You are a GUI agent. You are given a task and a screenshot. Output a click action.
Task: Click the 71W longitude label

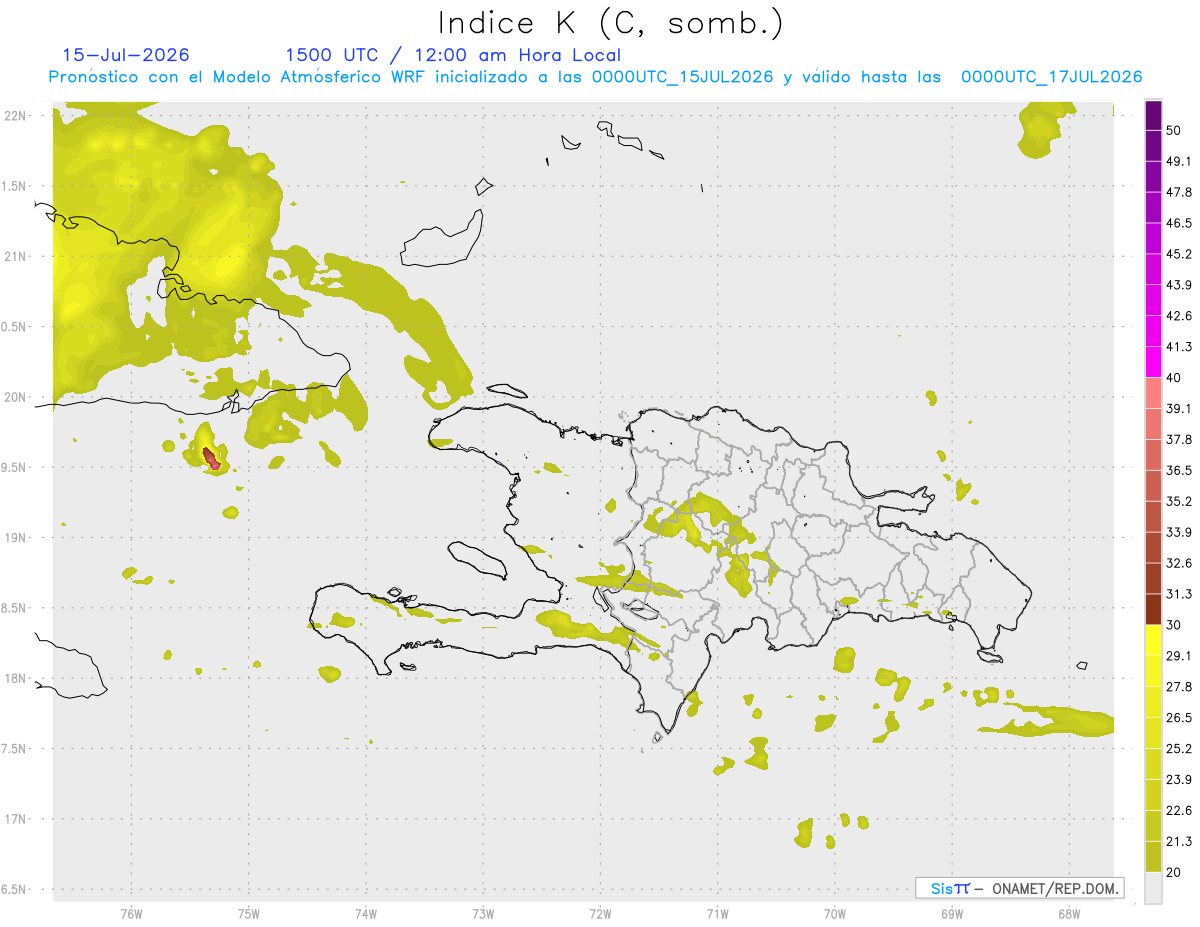coord(717,913)
